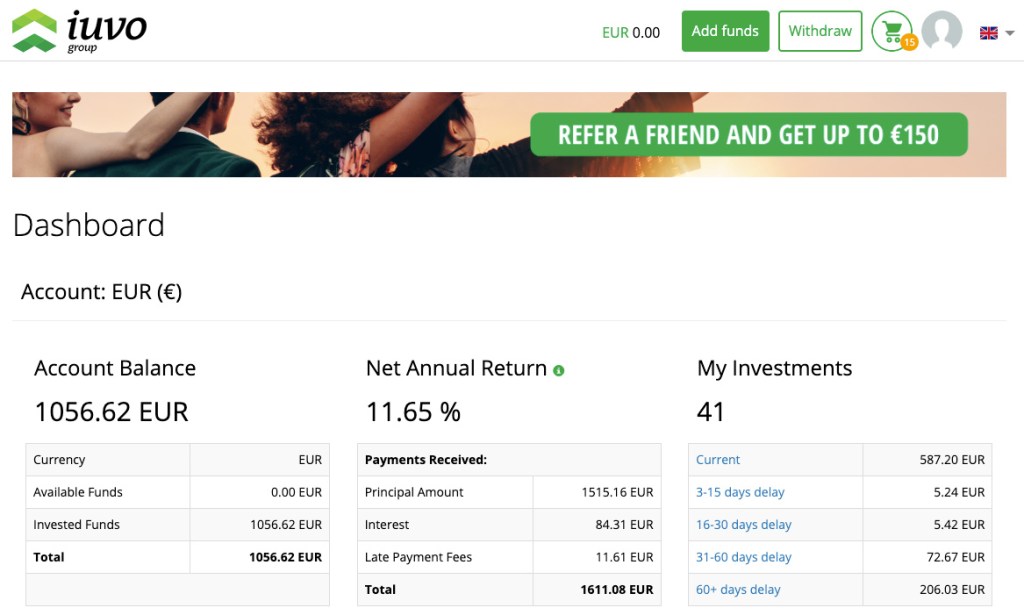Click the Withdraw button
The width and height of the screenshot is (1024, 615).
[820, 31]
